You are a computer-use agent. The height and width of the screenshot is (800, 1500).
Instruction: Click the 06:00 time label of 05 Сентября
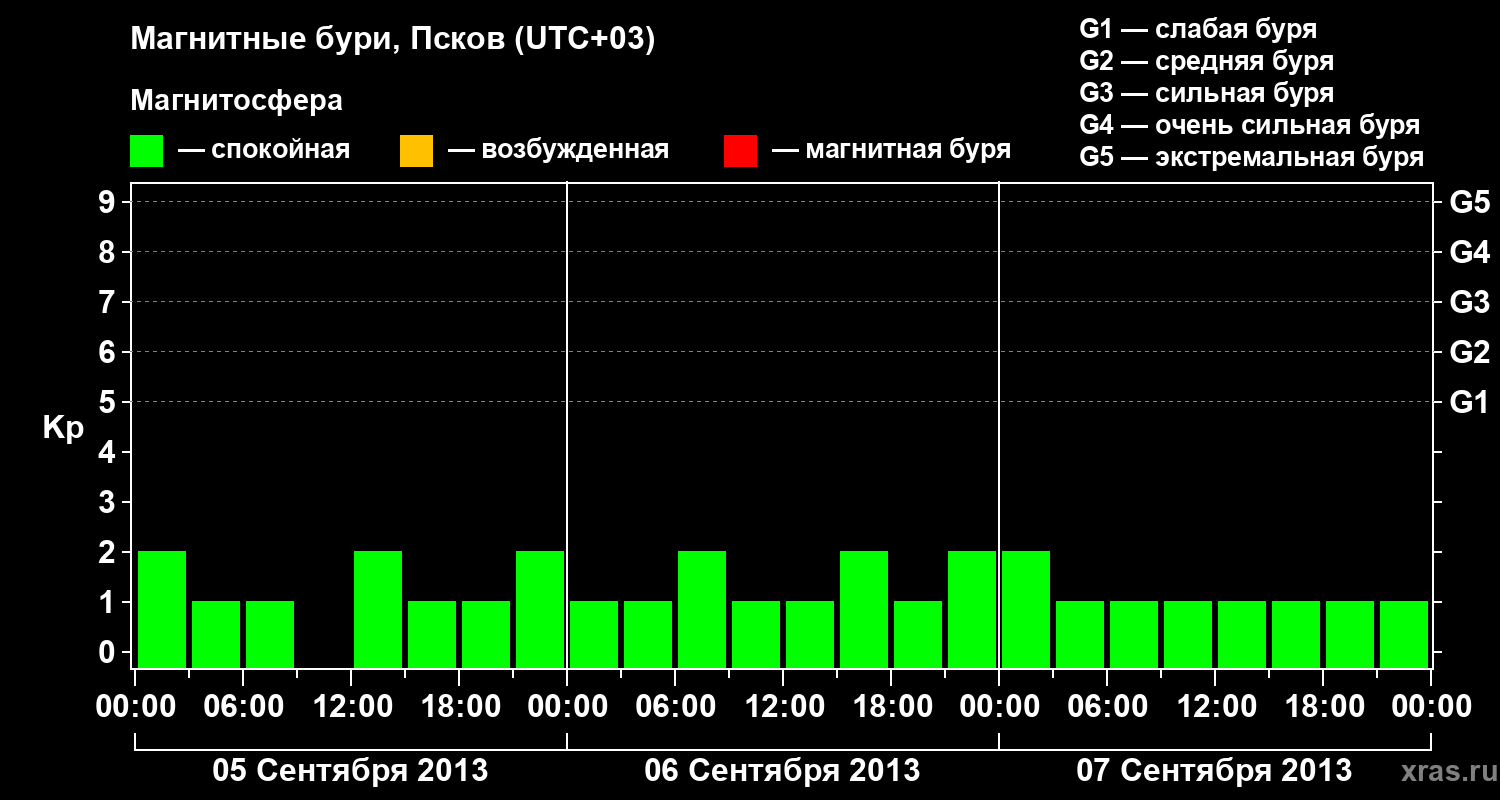click(244, 707)
